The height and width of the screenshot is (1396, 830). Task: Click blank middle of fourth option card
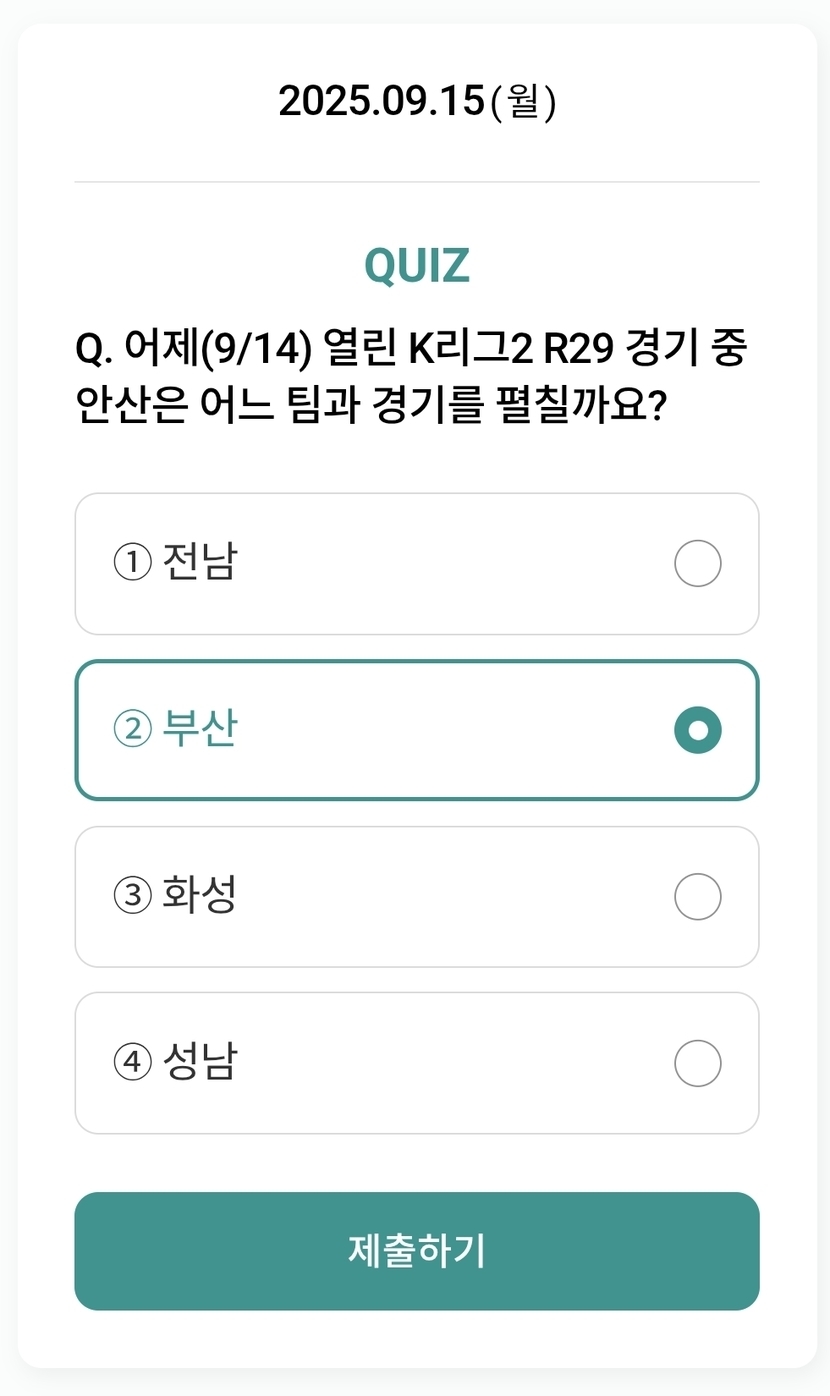[450, 1063]
